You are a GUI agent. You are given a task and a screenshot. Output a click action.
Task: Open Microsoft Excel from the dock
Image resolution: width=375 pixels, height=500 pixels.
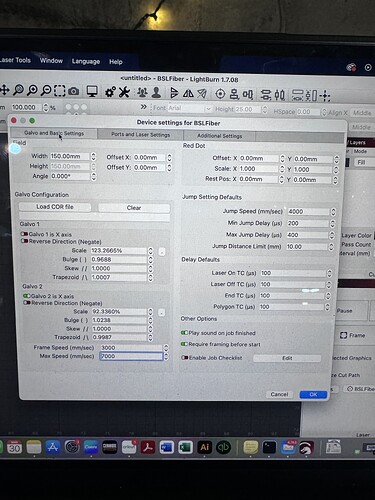click(186, 447)
